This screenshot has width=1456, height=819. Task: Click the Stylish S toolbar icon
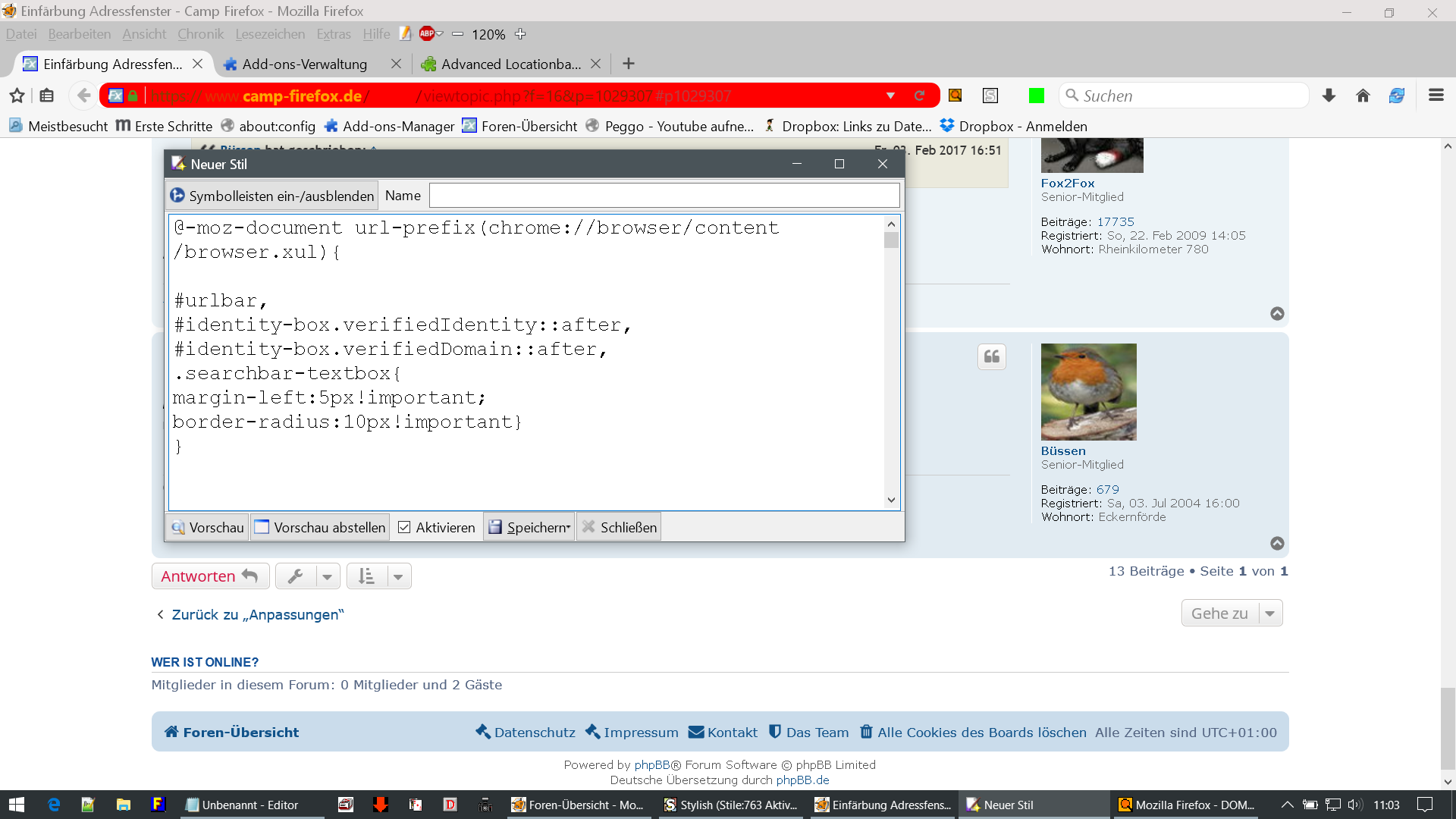(990, 96)
